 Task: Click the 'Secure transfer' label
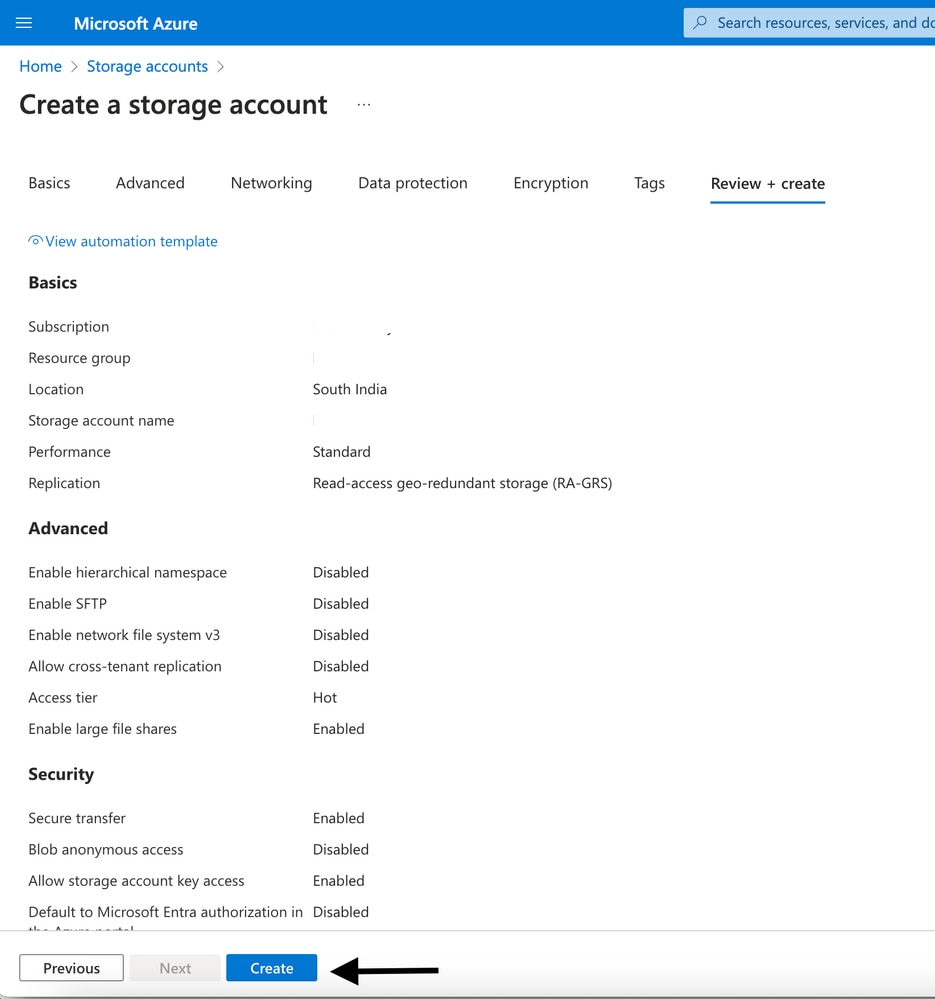click(77, 818)
